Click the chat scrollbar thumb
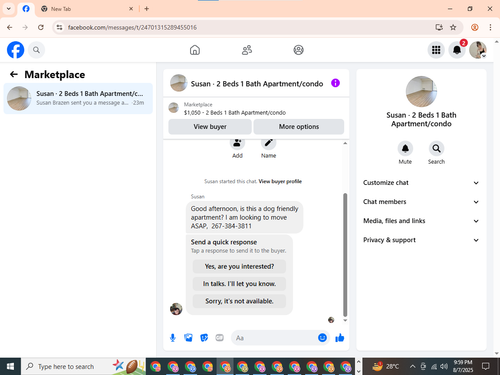The width and height of the screenshot is (500, 375). click(345, 255)
